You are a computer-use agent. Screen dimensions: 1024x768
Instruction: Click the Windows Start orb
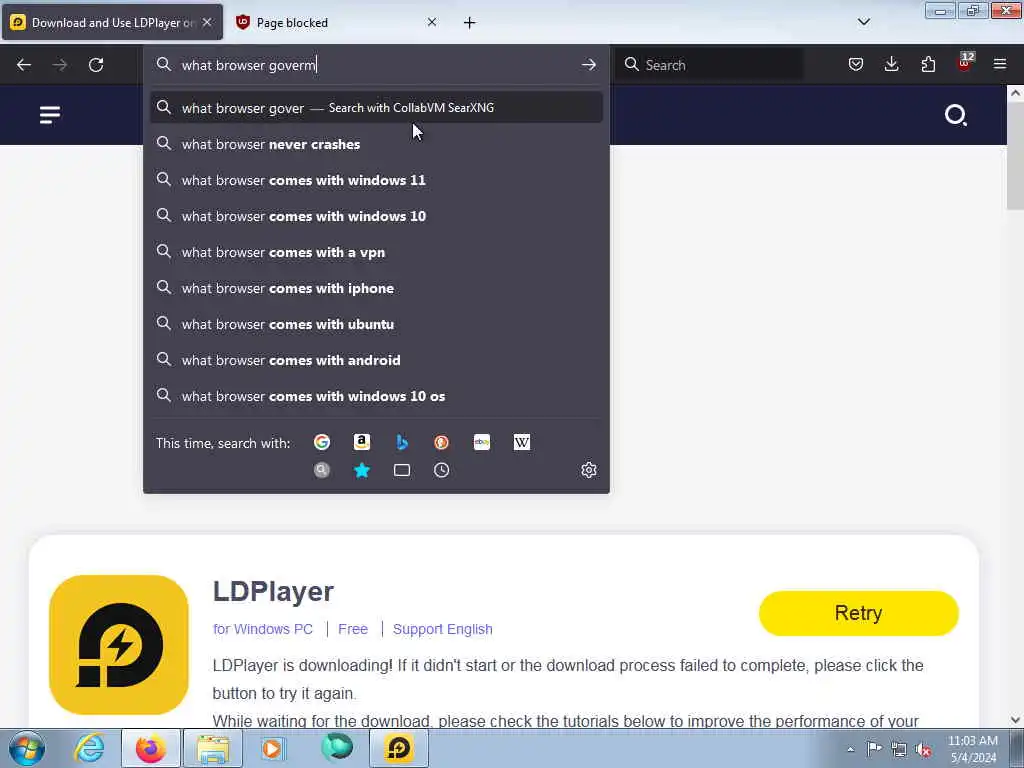tap(27, 748)
